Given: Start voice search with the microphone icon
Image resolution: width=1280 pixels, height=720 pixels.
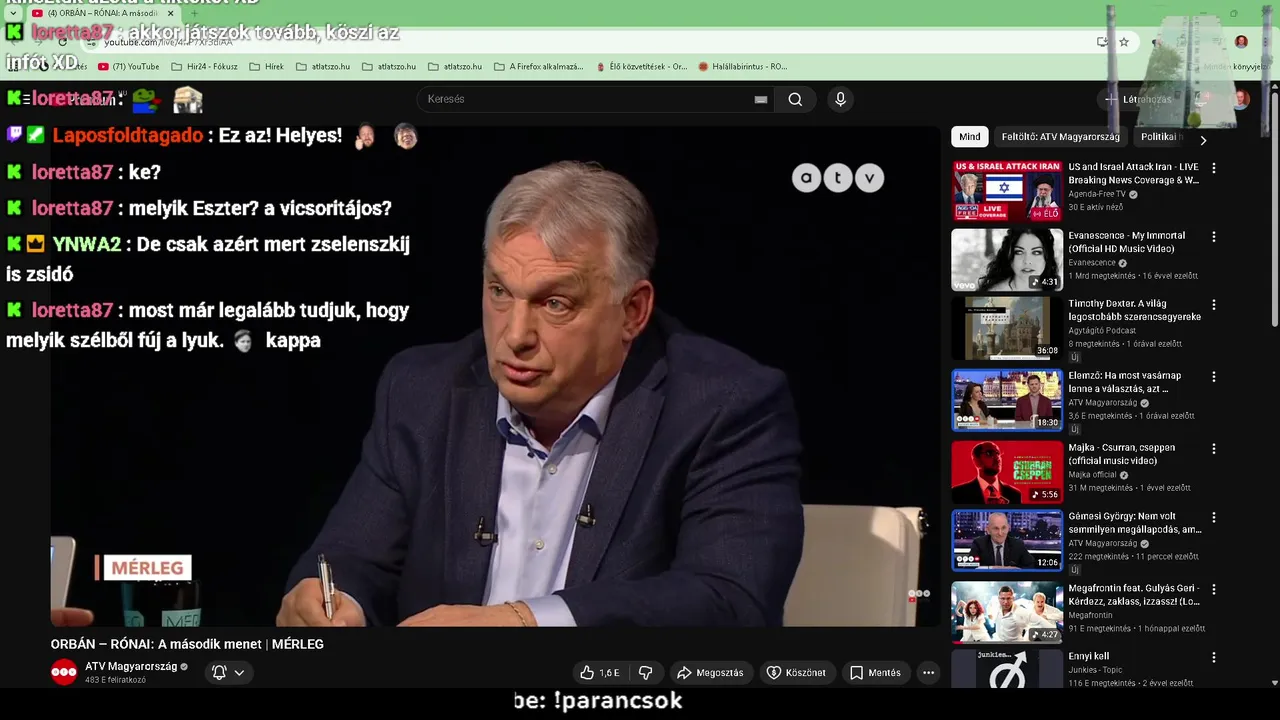Looking at the screenshot, I should point(840,99).
